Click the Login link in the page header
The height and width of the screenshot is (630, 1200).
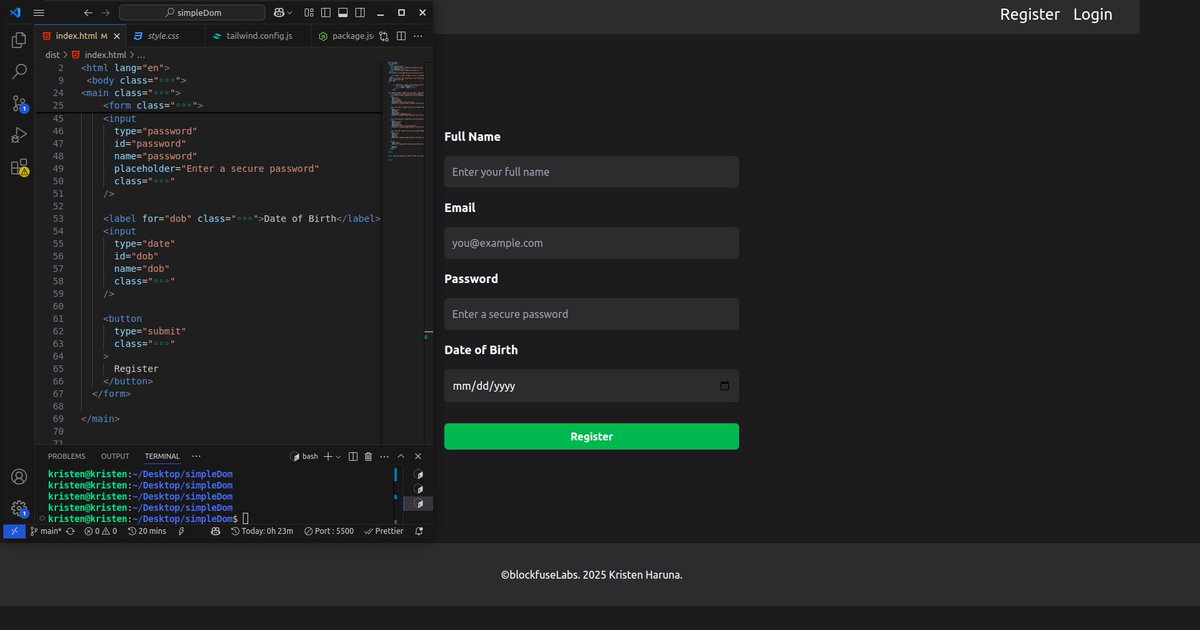(x=1092, y=14)
